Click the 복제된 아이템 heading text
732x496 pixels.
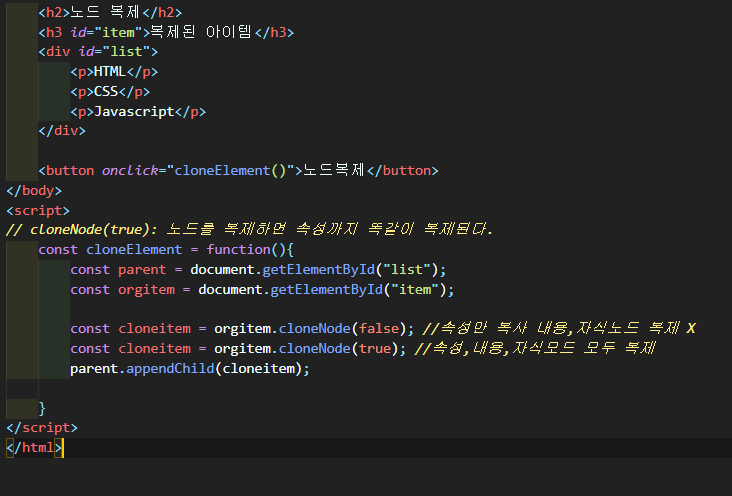(201, 32)
